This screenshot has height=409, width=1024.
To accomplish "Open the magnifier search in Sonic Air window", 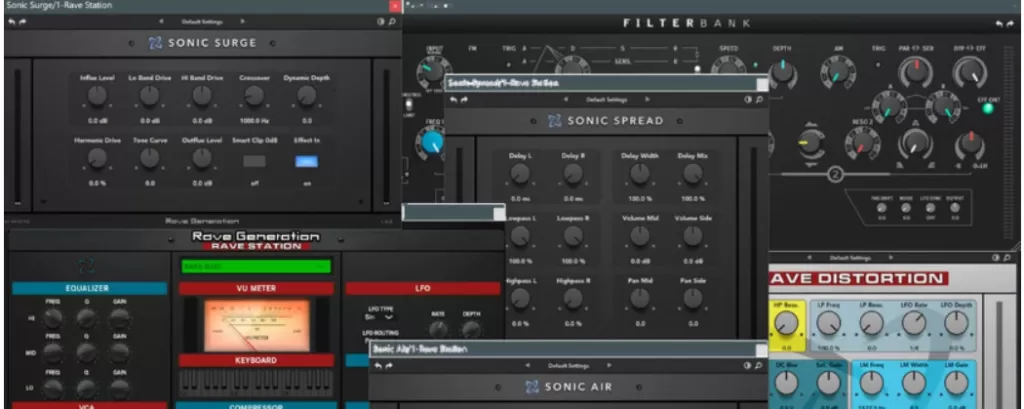I will (x=759, y=366).
